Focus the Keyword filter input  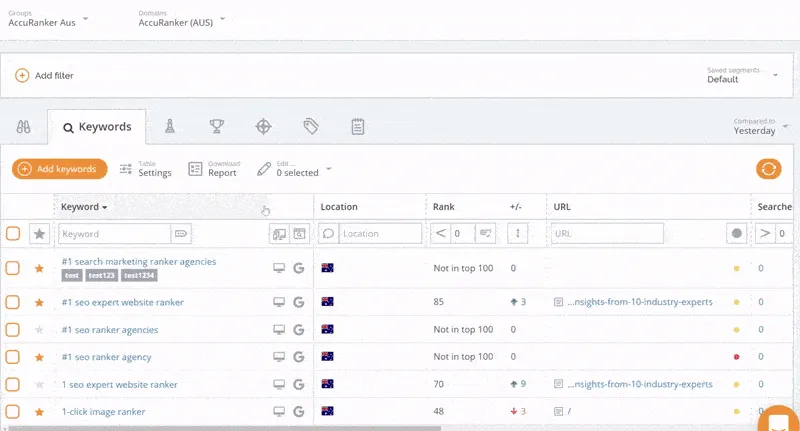coord(114,234)
